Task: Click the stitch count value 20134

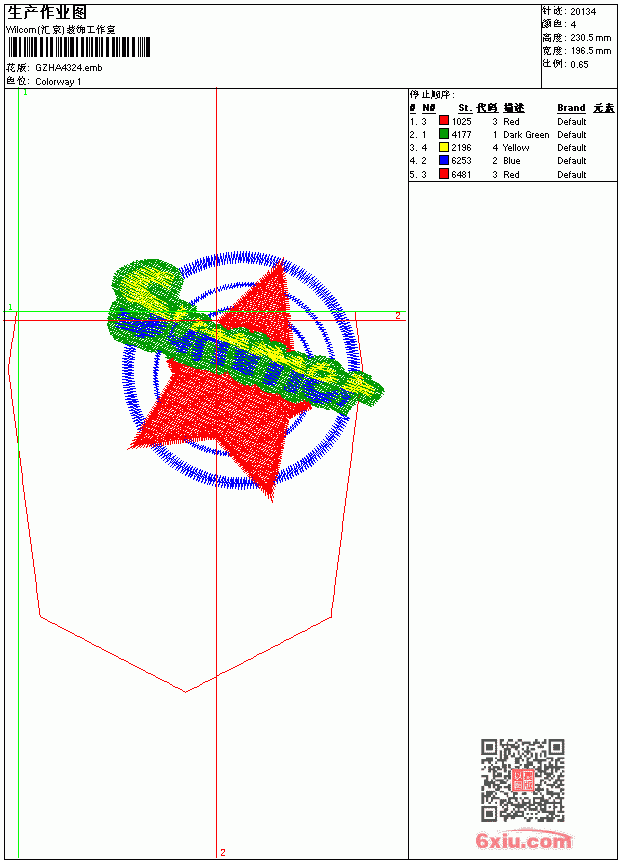Action: (x=583, y=12)
